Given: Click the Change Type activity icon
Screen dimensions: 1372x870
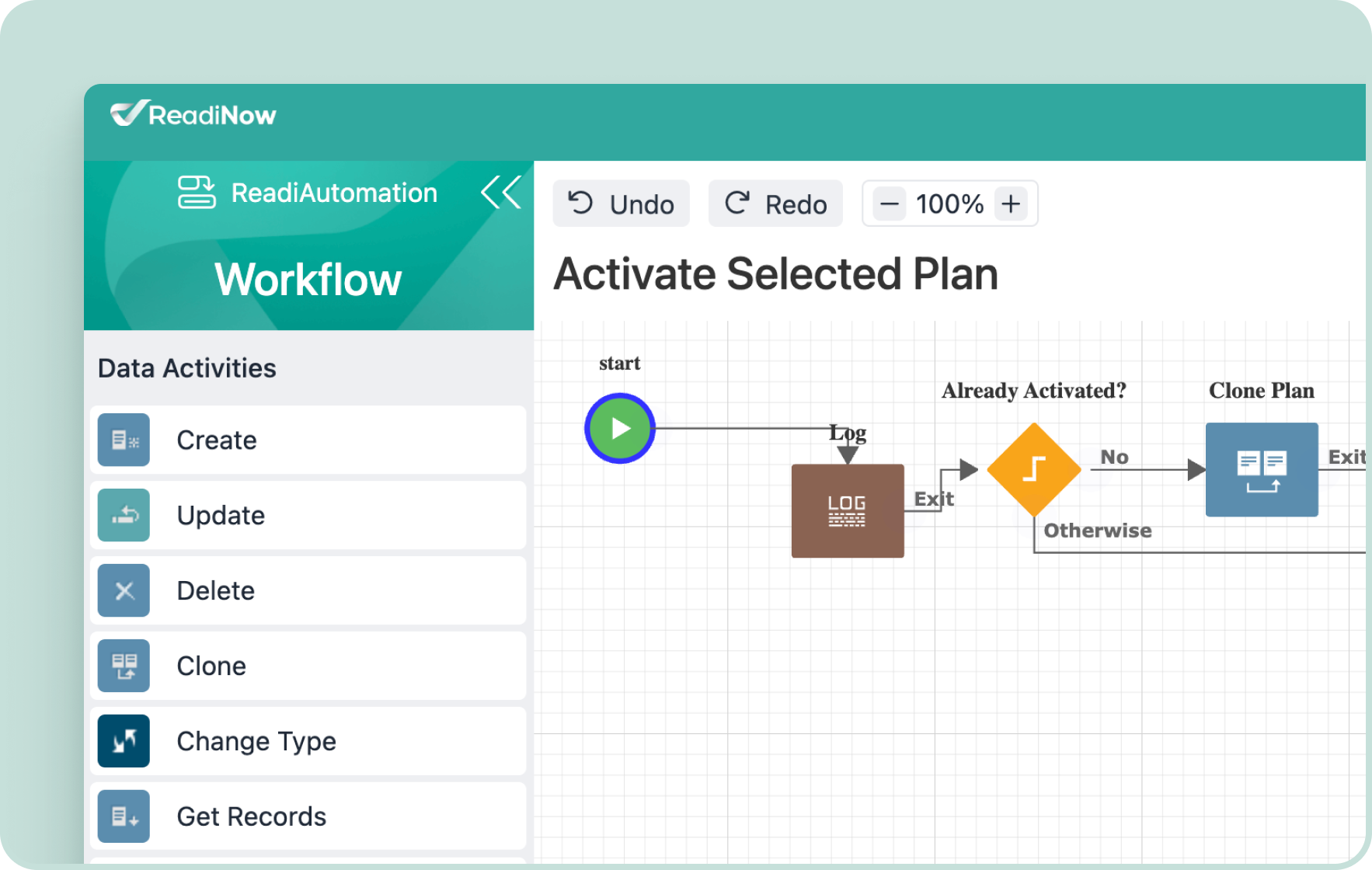Looking at the screenshot, I should point(124,742).
